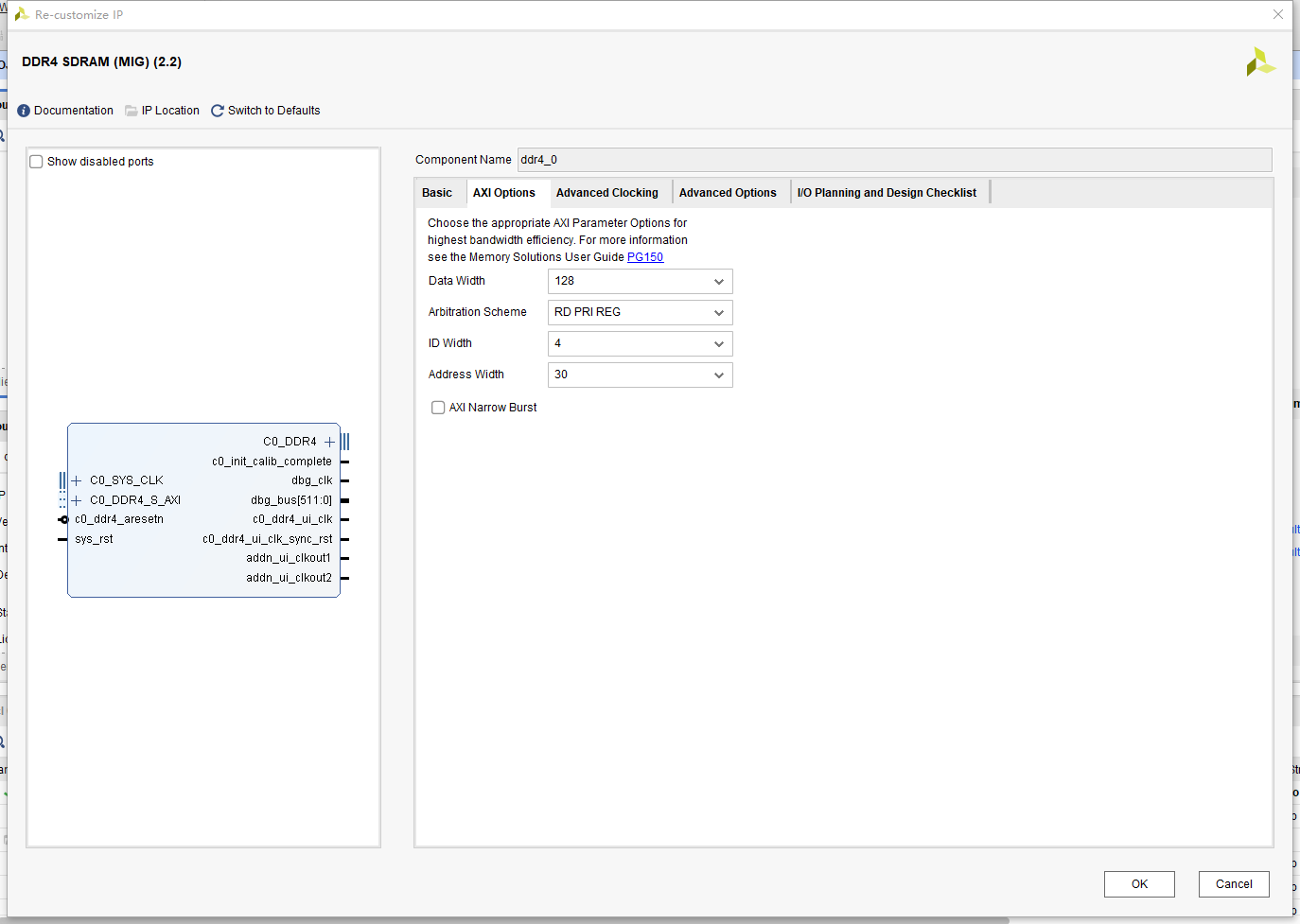Open the ID Width dropdown
Image resolution: width=1300 pixels, height=924 pixels.
click(641, 343)
